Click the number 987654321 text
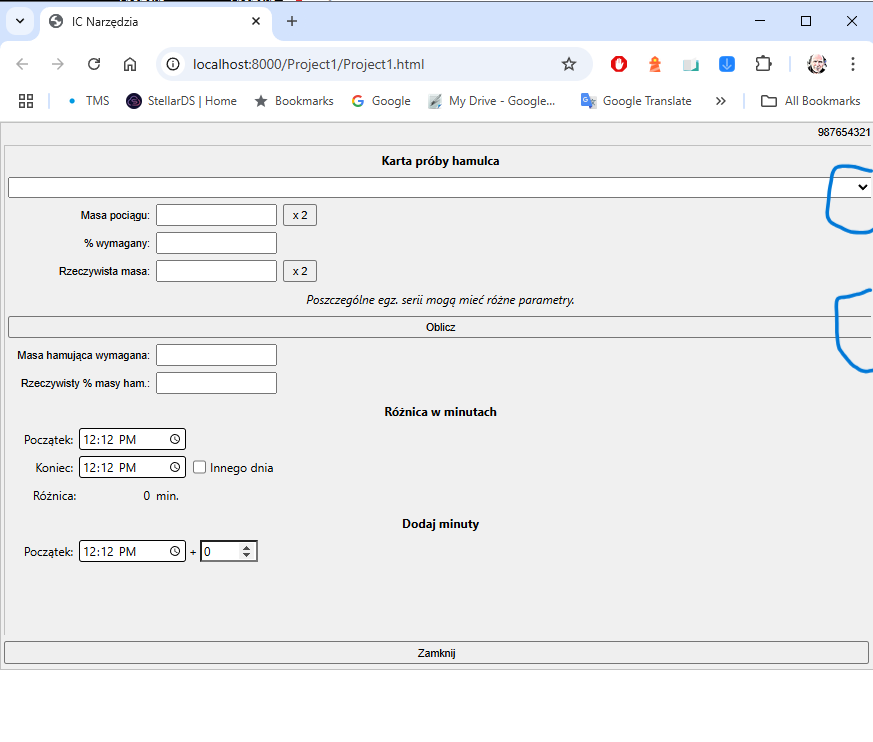Screen dimensions: 873x742 coord(843,132)
